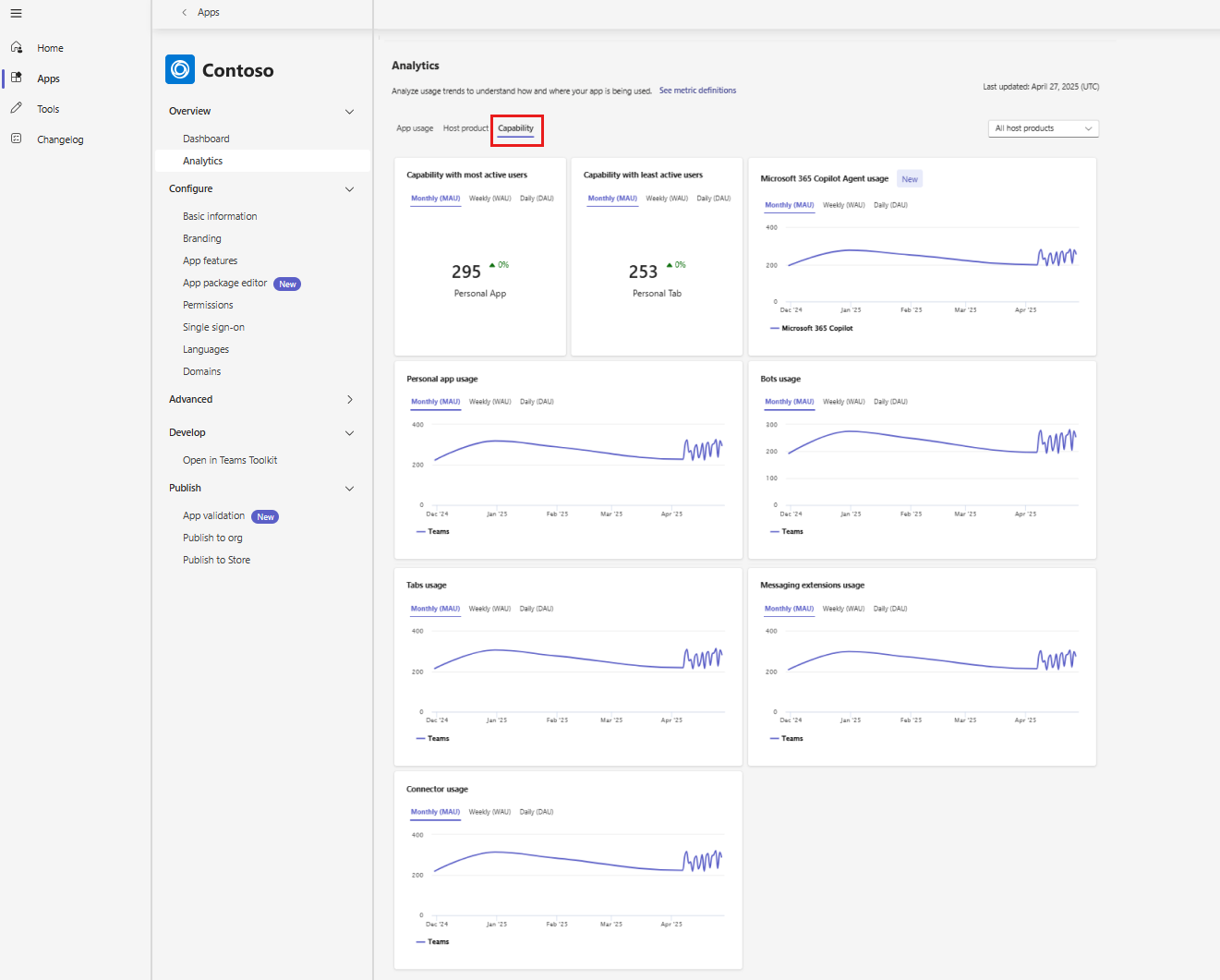Select Weekly (WAU) in Copilot Agent usage card
1220x980 pixels.
pyautogui.click(x=844, y=205)
